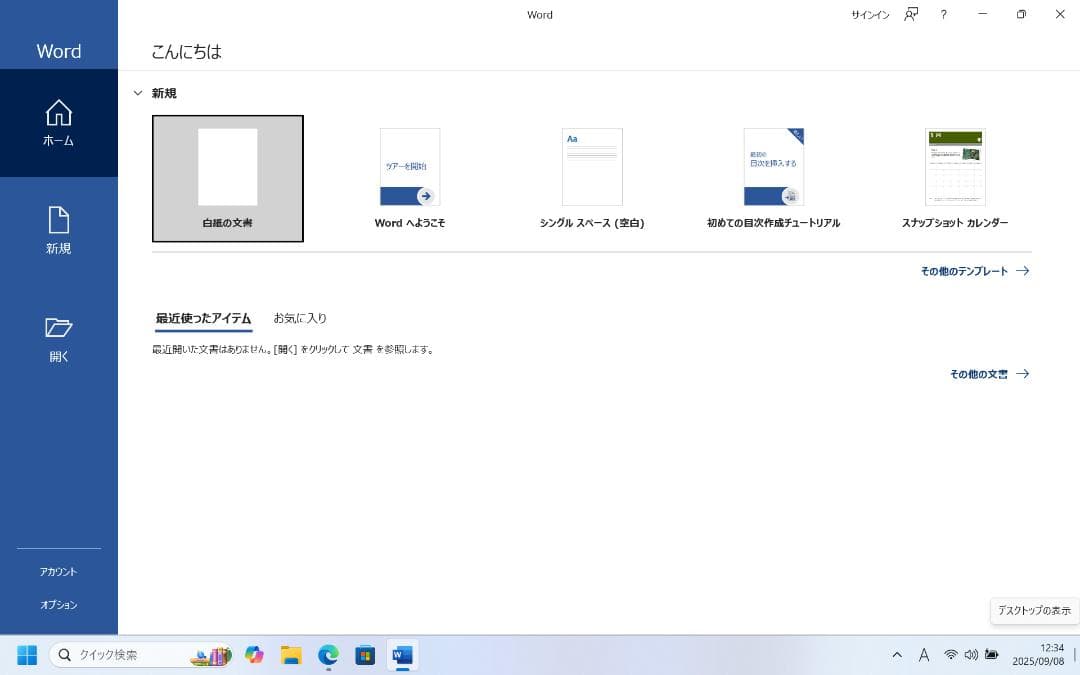This screenshot has width=1080, height=675.
Task: Open Word オプション from the sidebar
Action: coord(58,604)
